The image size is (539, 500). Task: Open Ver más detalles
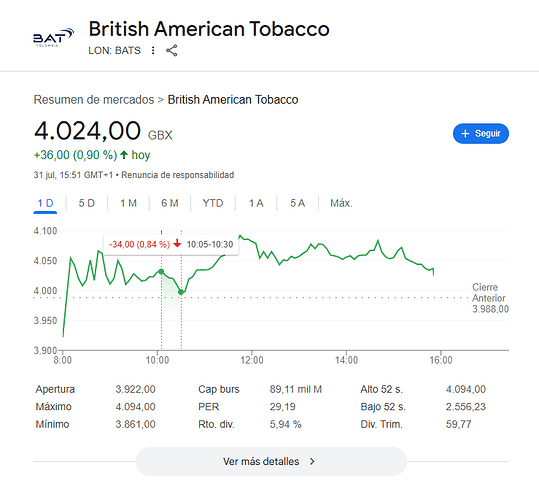(x=271, y=462)
